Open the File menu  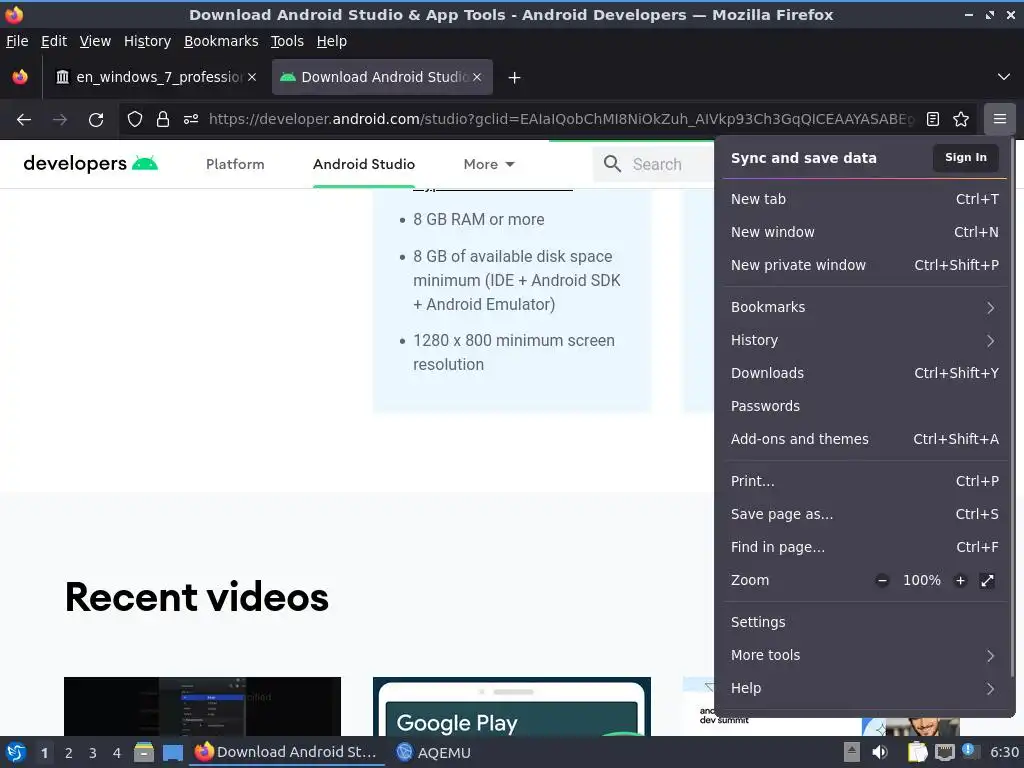17,41
